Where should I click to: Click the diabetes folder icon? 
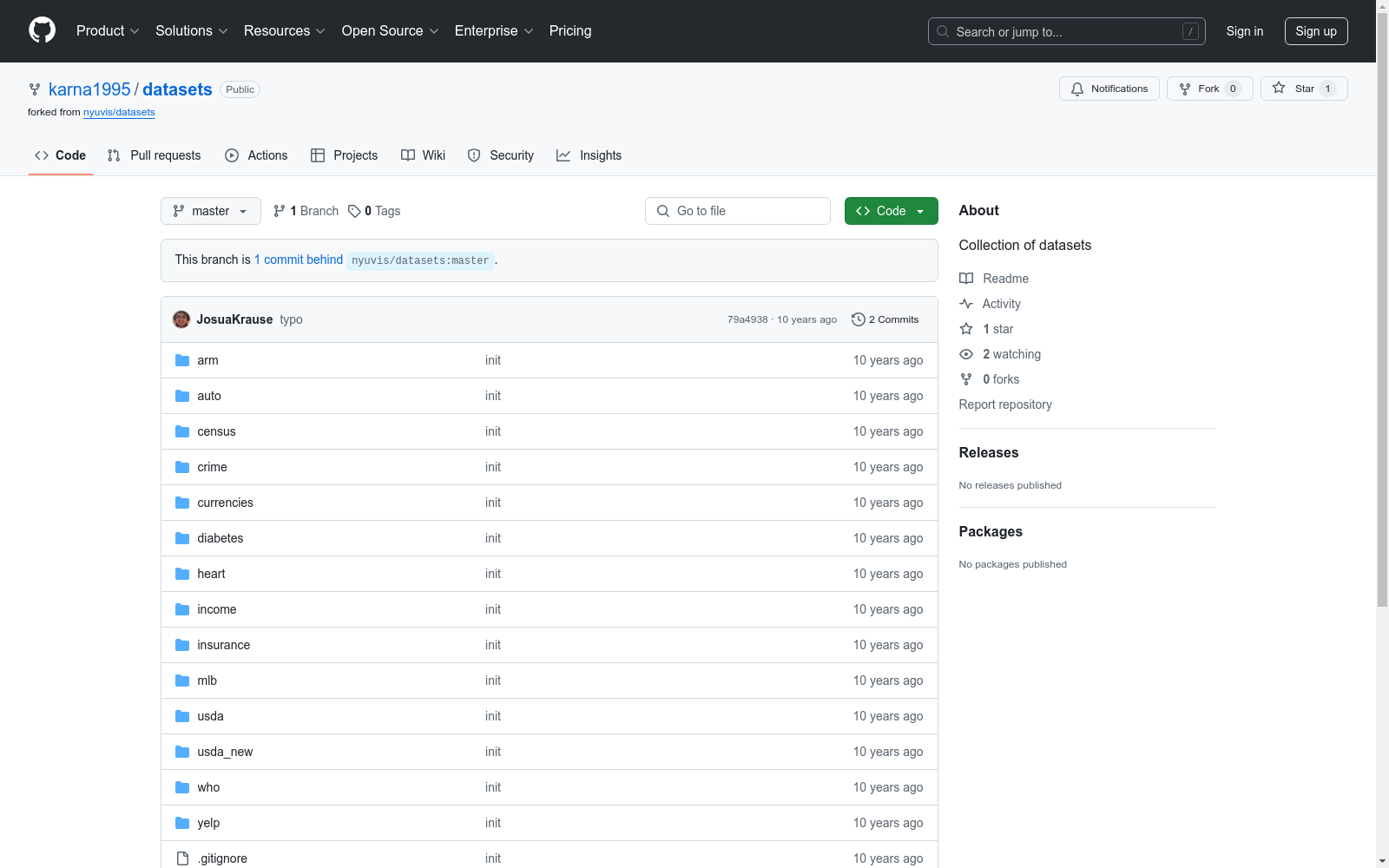click(182, 538)
